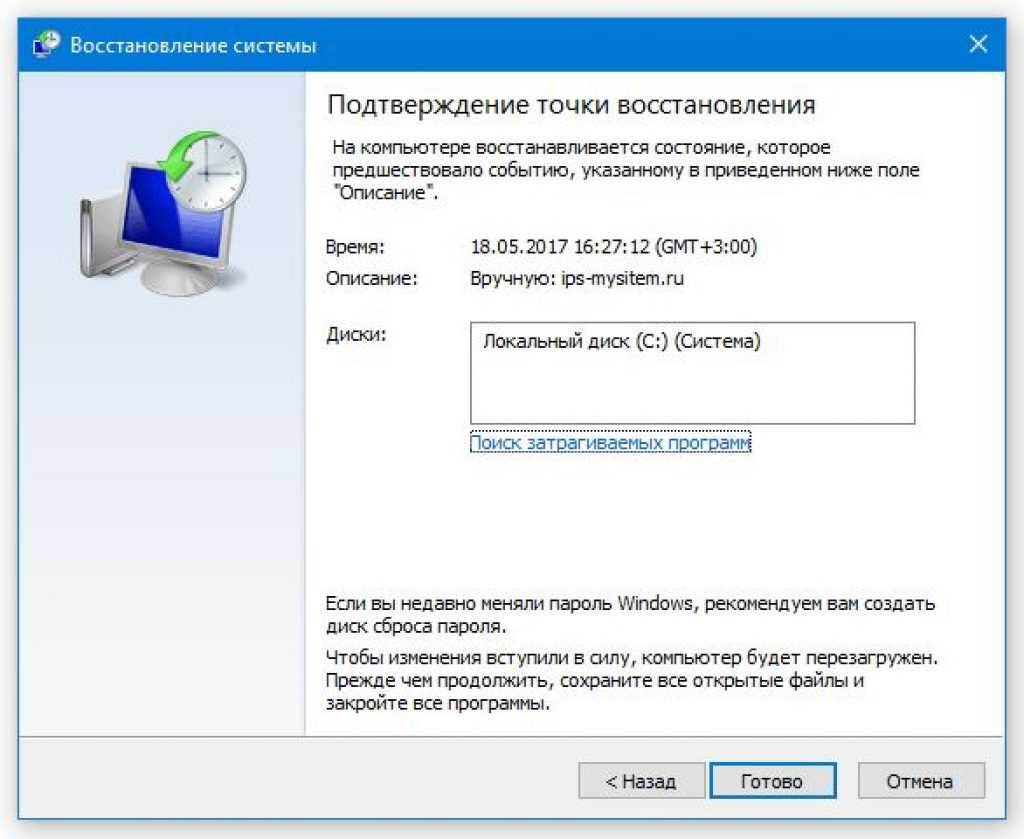Click empty space inside the Диски list box
This screenshot has width=1024, height=839.
pyautogui.click(x=692, y=392)
